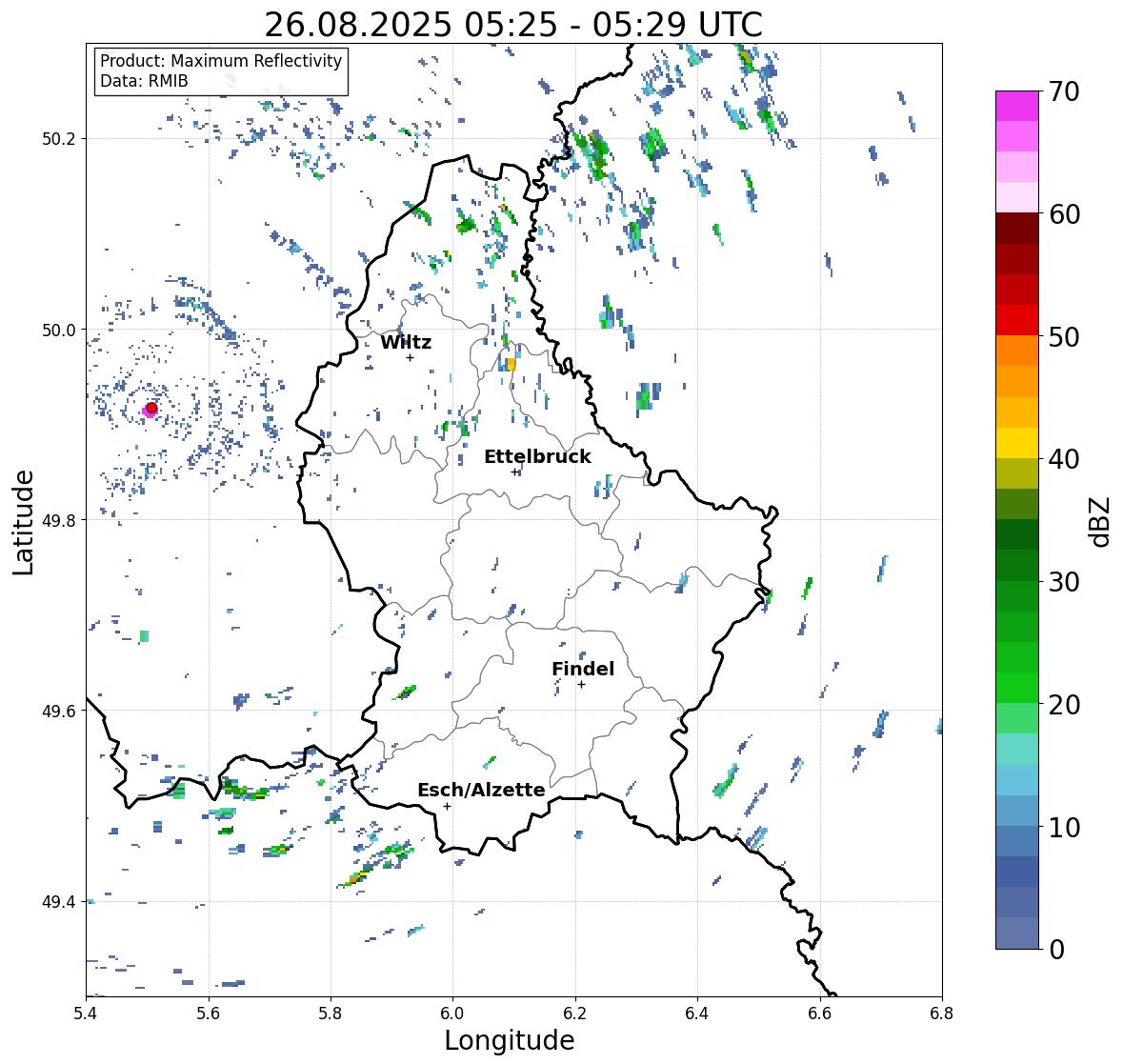Click the 50 tick label on colorbar
The image size is (1123, 1064).
[1064, 336]
